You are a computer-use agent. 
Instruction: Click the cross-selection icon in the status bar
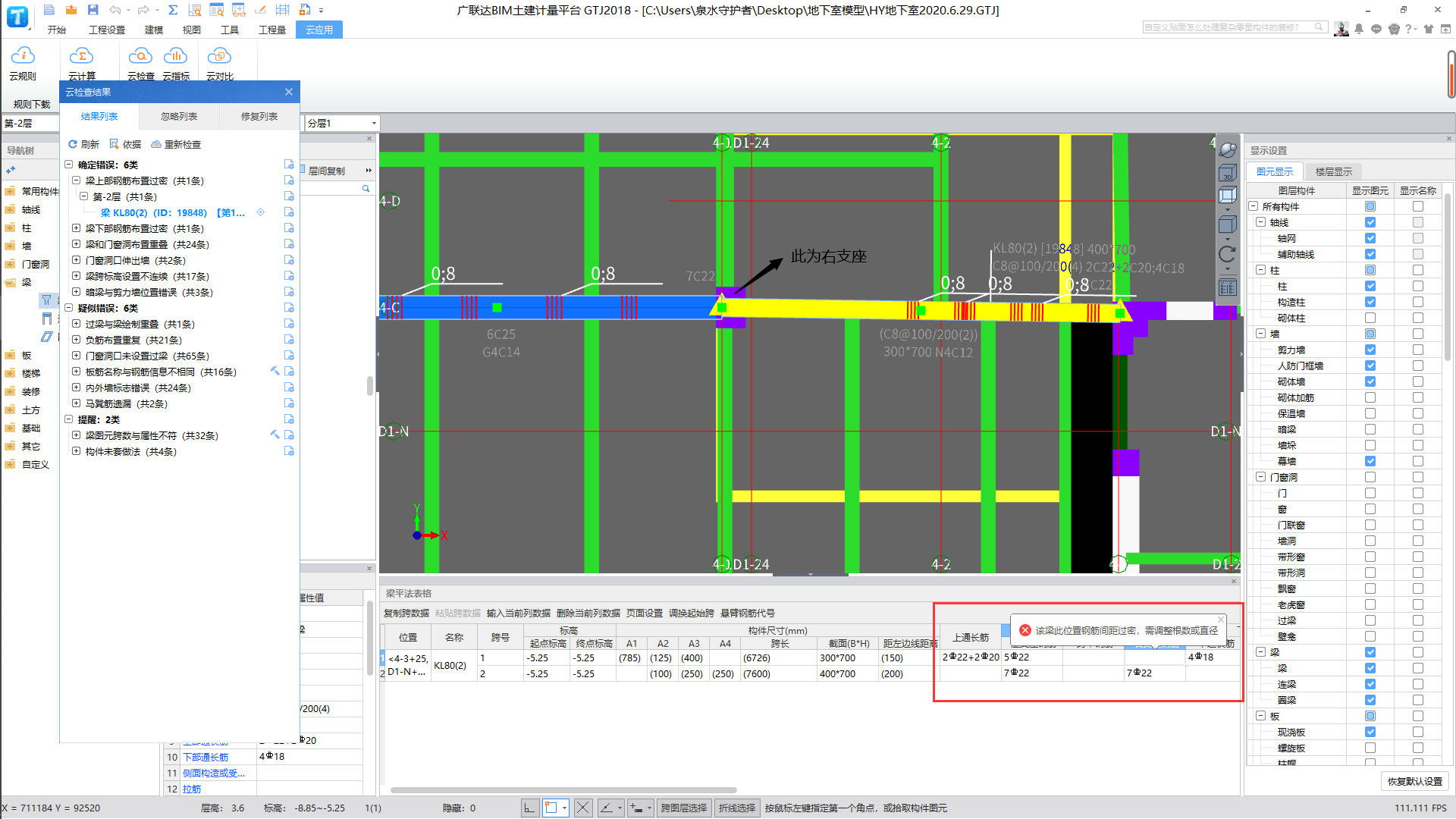pos(582,808)
